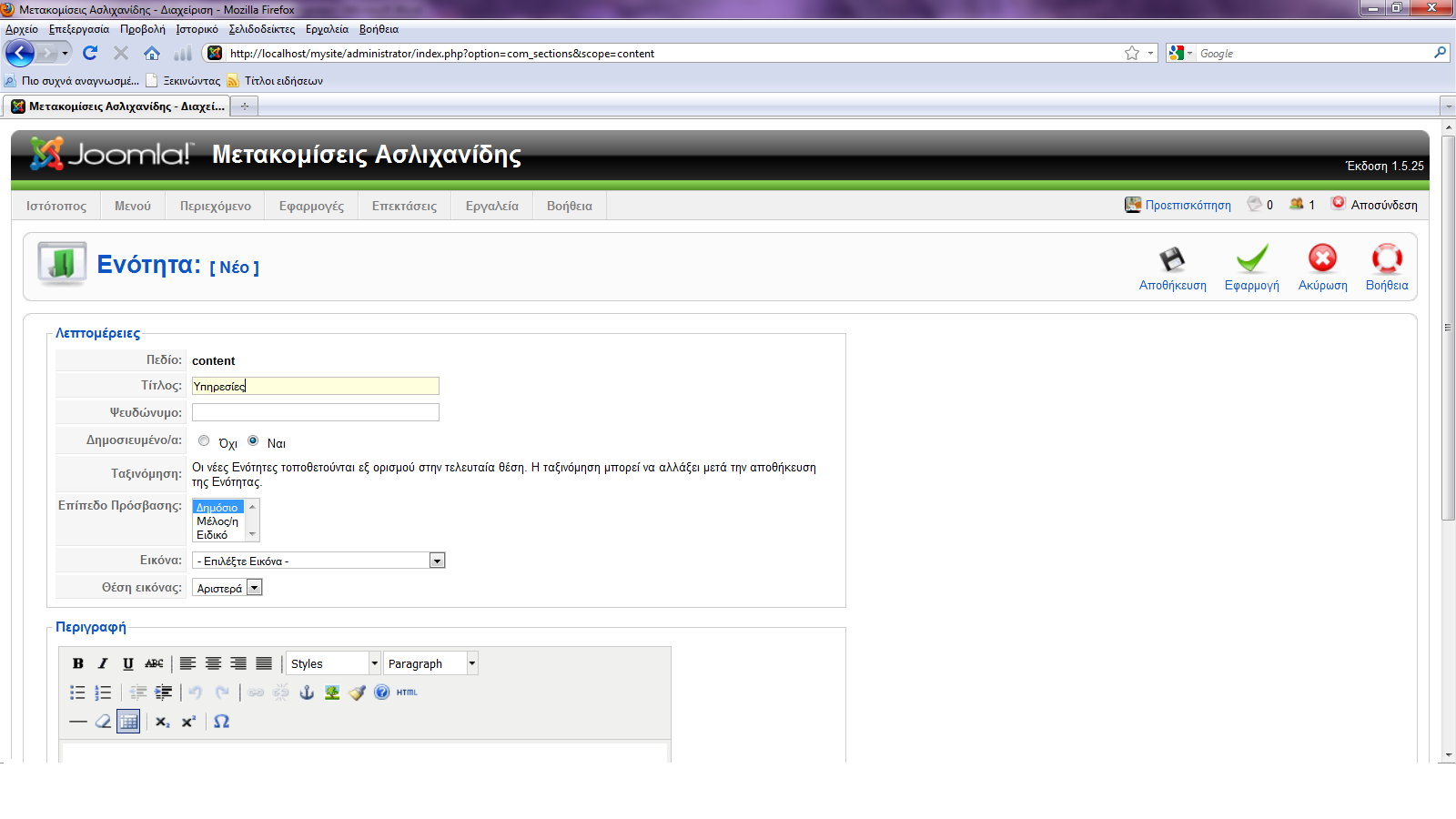Viewport: 1456px width, 819px height.
Task: Insert an anchor in the editor
Action: pyautogui.click(x=307, y=693)
